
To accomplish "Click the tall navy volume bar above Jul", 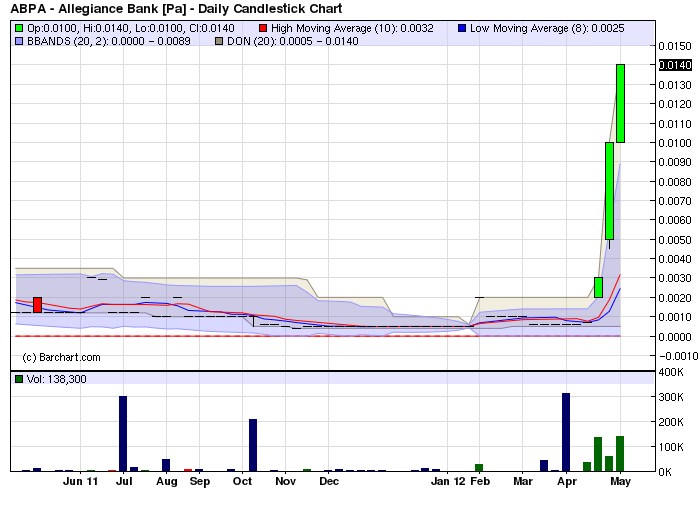I will point(123,433).
